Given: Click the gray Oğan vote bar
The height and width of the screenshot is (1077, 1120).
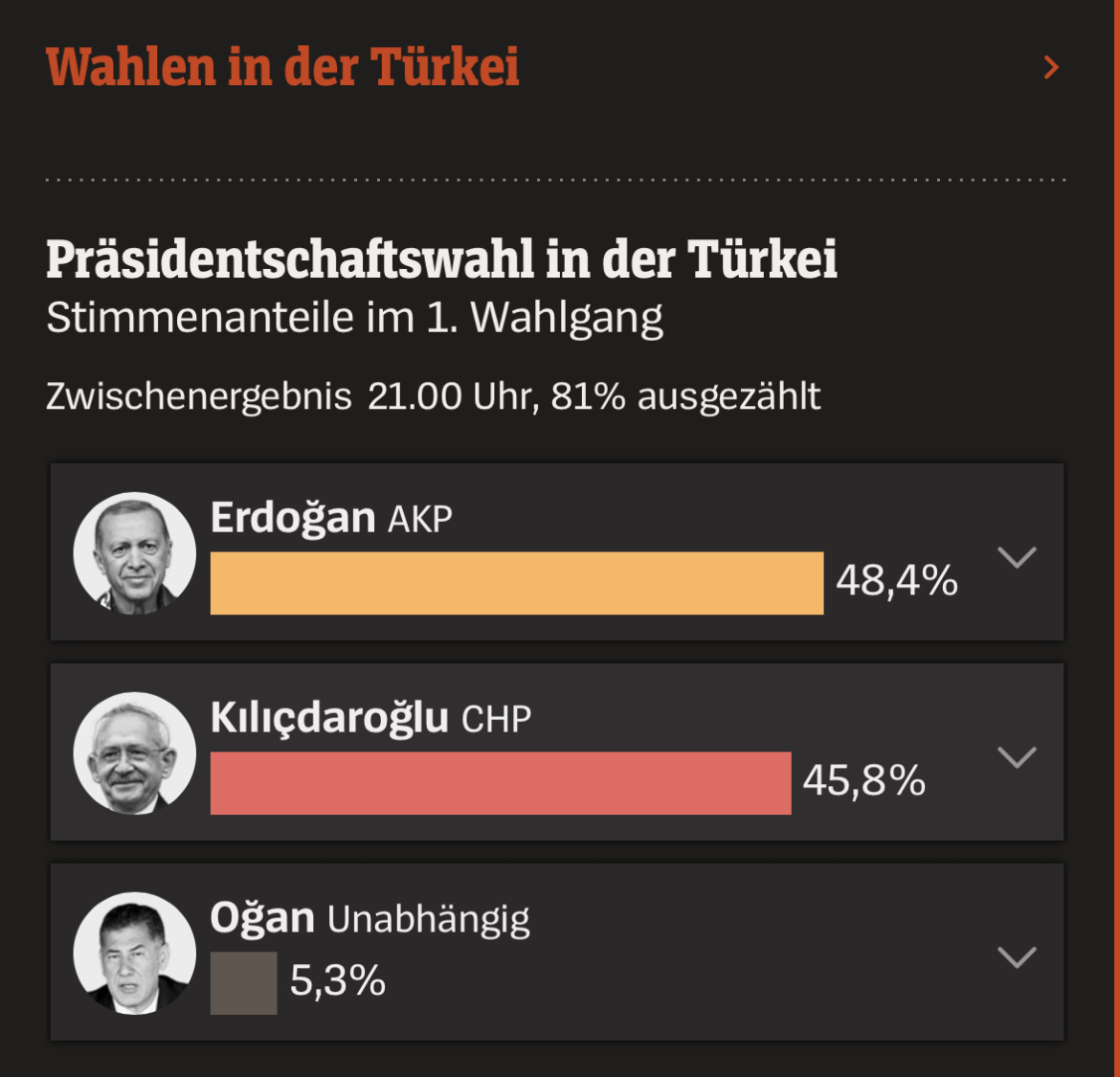Looking at the screenshot, I should click(x=243, y=983).
